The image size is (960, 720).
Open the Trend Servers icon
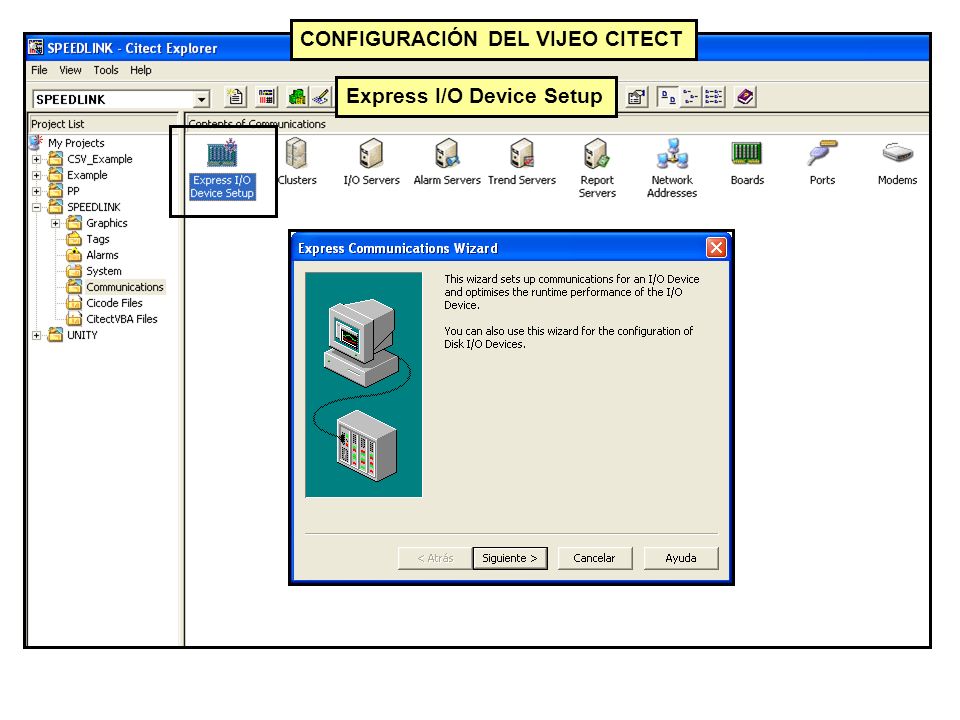[522, 162]
